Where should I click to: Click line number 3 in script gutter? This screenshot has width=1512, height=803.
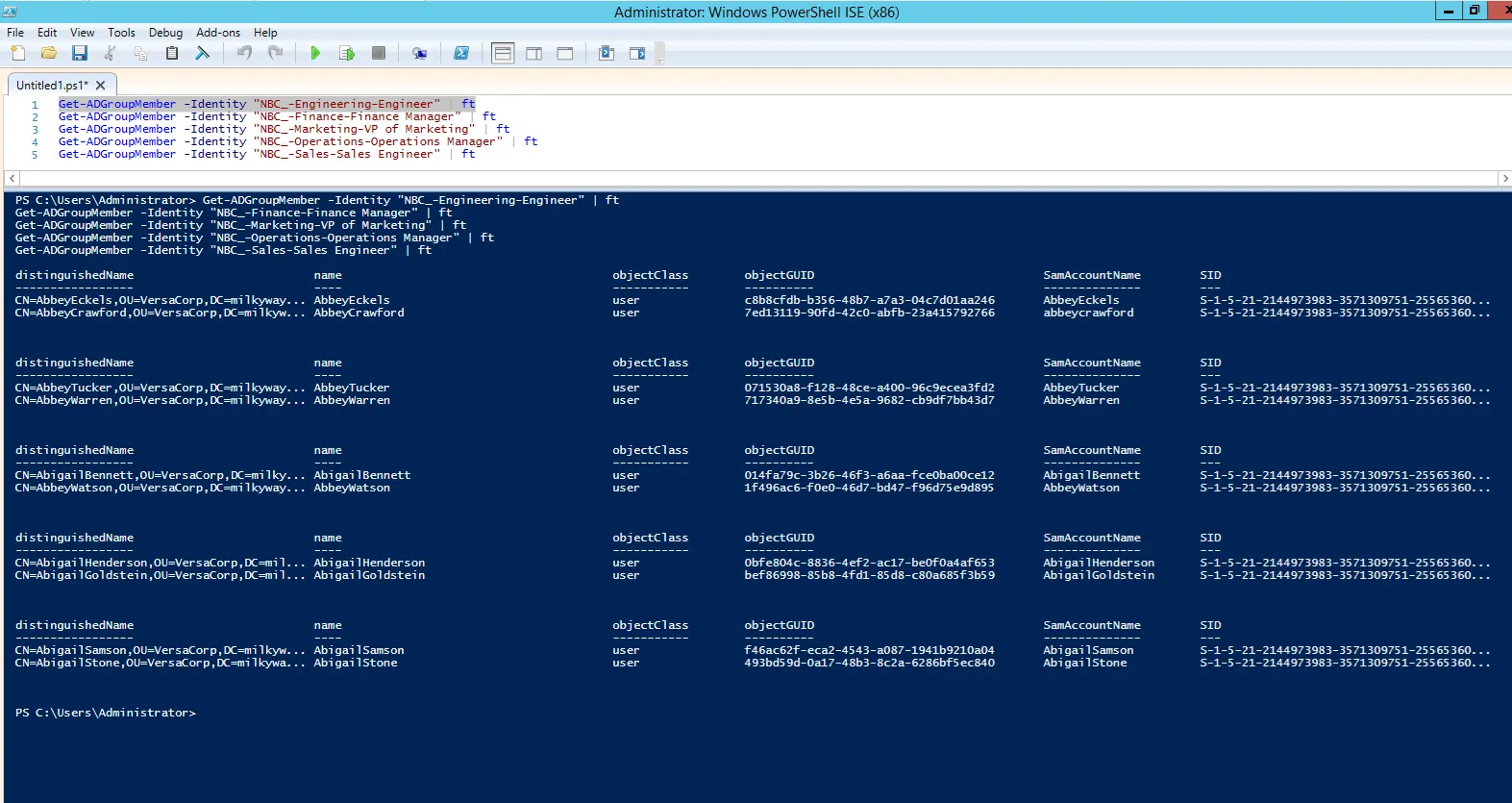coord(35,129)
